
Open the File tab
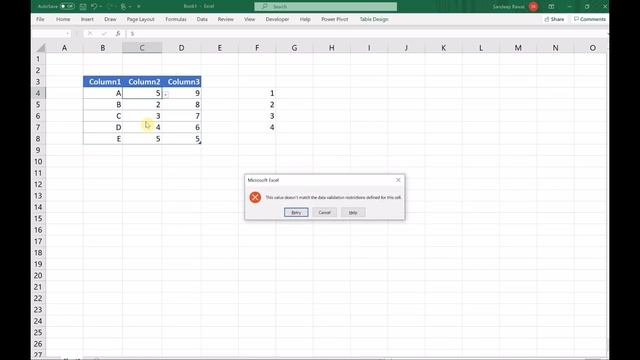point(40,19)
